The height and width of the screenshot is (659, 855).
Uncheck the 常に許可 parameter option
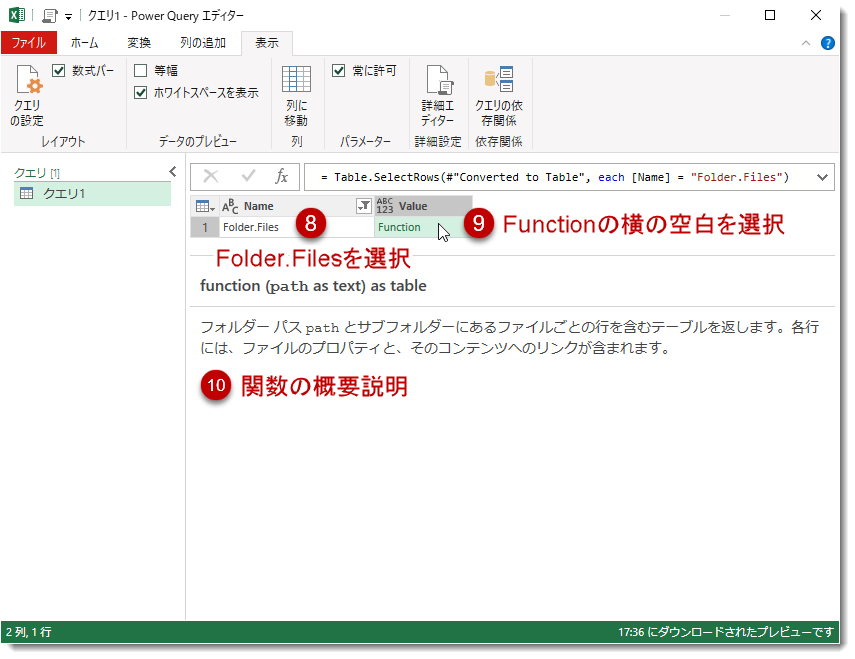click(340, 70)
